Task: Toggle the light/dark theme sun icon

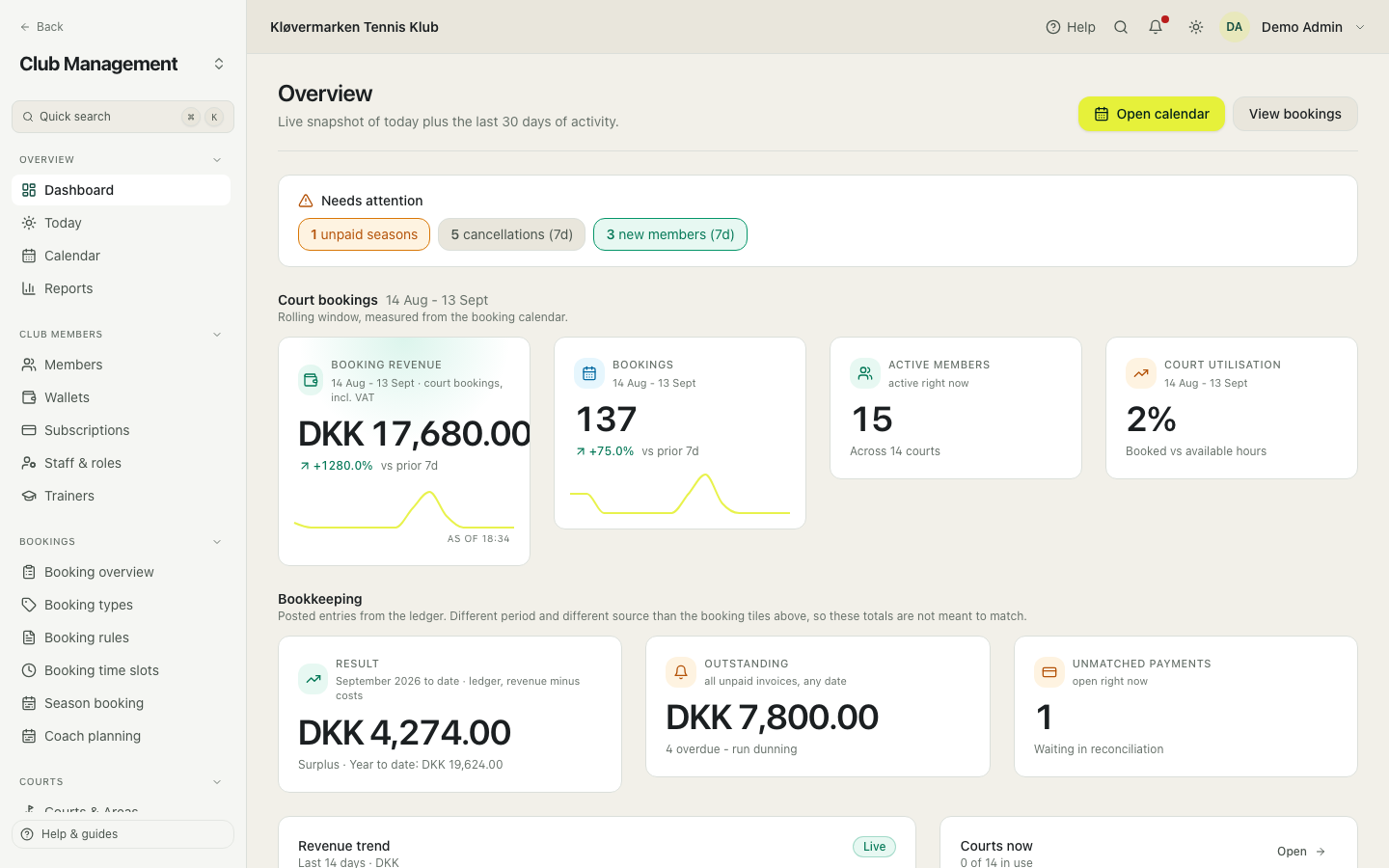Action: tap(1196, 27)
